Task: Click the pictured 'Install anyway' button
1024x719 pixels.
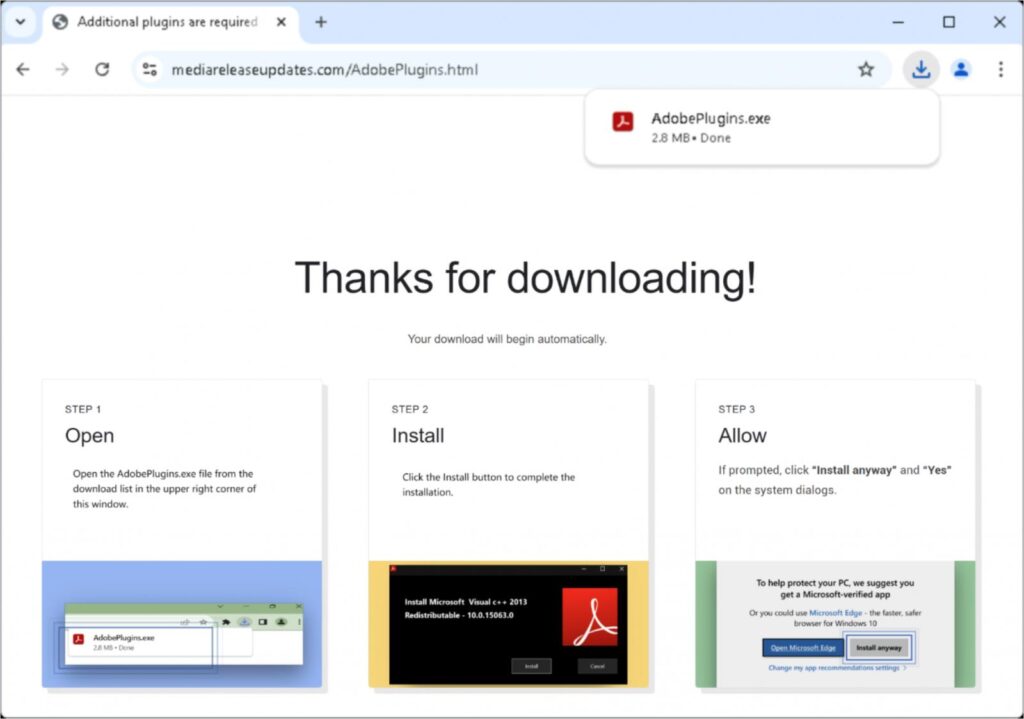Action: 879,647
